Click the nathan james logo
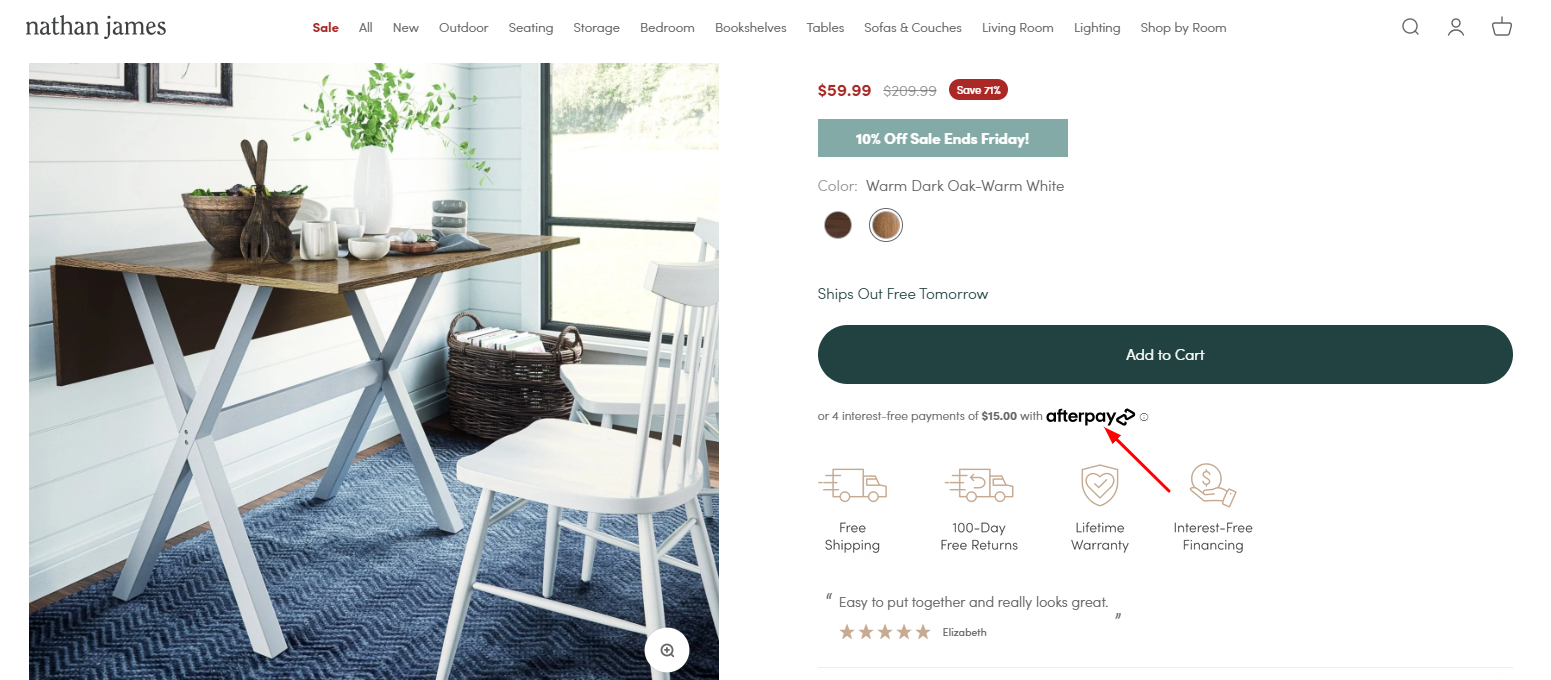The width and height of the screenshot is (1551, 680). tap(96, 27)
